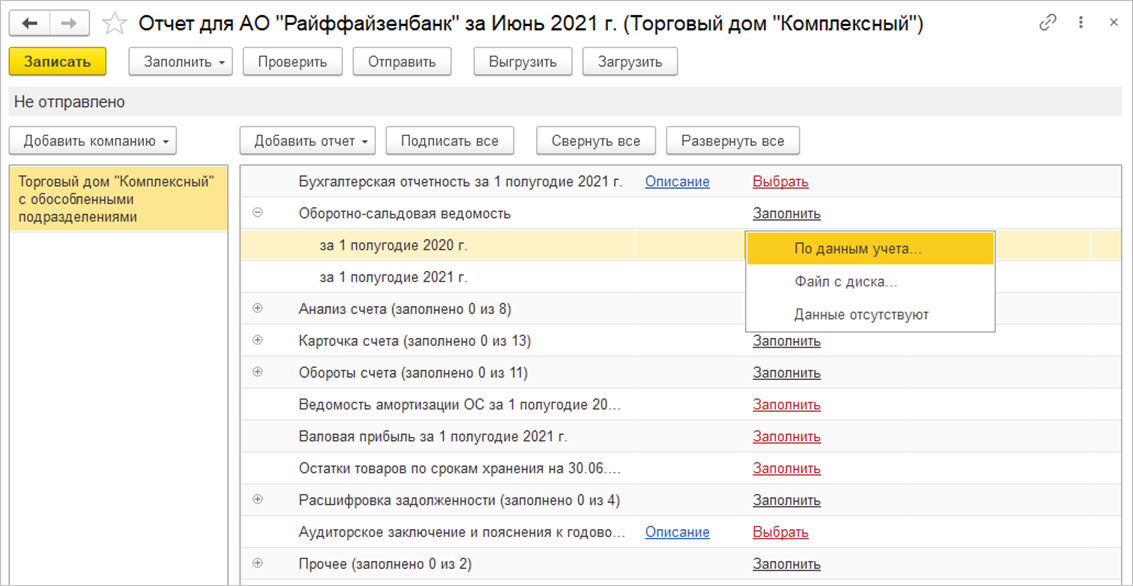Open the Заполнить dropdown in top toolbar
The width and height of the screenshot is (1133, 586).
pos(180,62)
